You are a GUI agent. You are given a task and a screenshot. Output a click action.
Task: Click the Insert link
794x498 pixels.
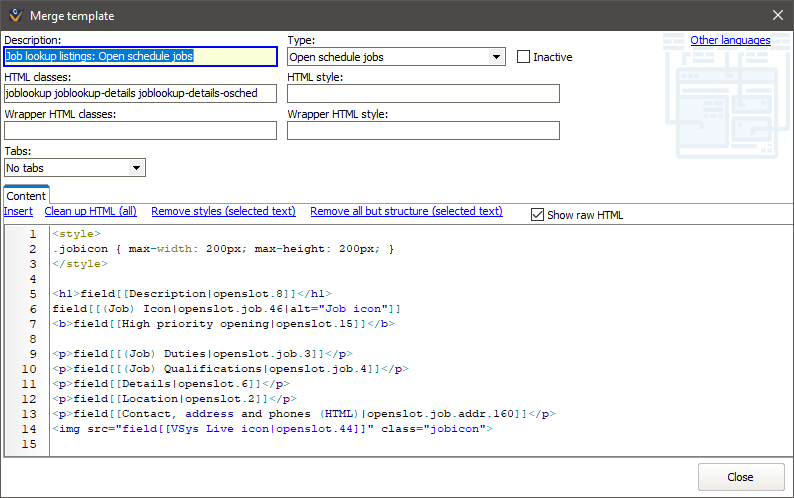18,211
